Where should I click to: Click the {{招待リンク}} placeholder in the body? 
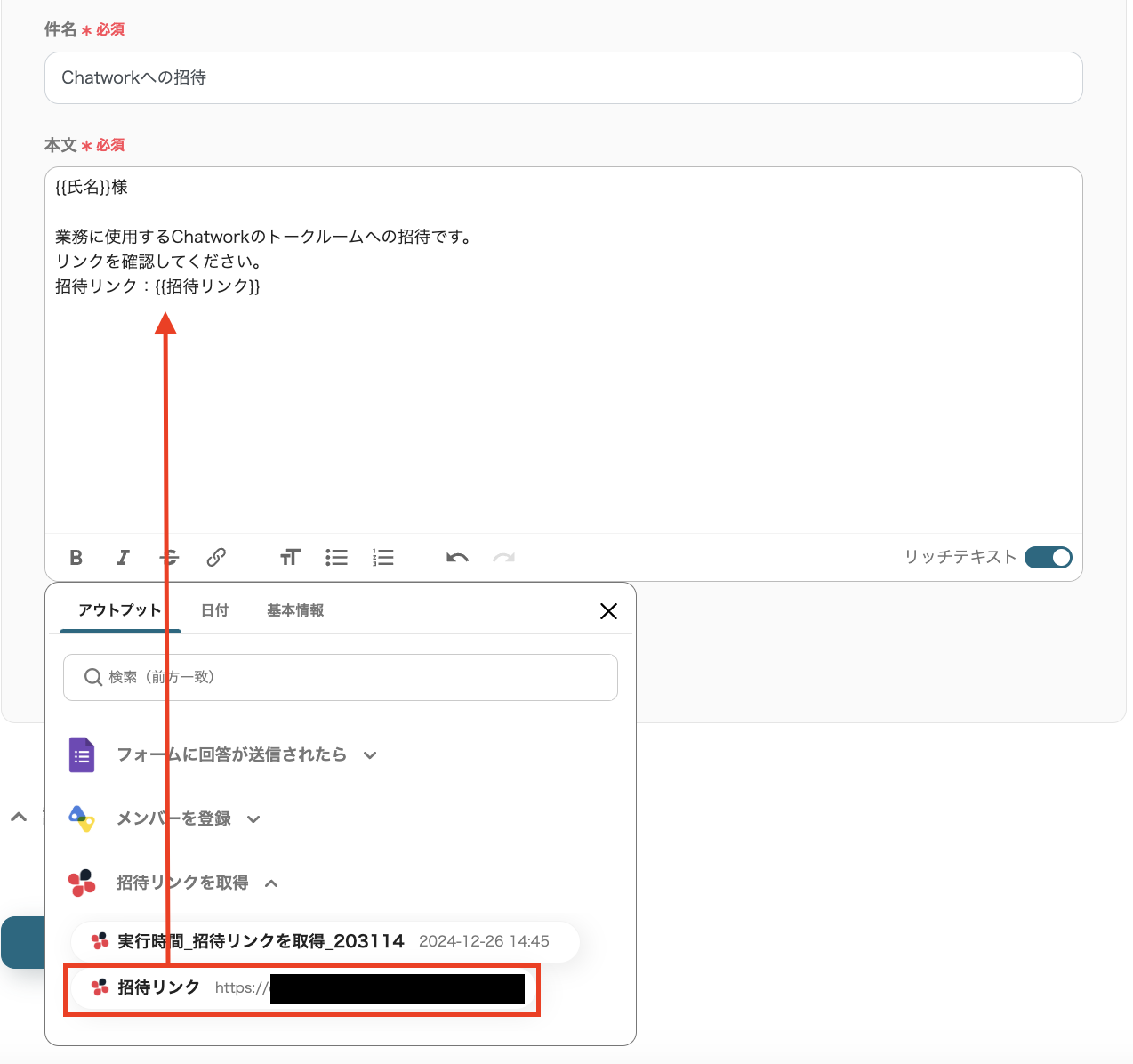pos(207,286)
